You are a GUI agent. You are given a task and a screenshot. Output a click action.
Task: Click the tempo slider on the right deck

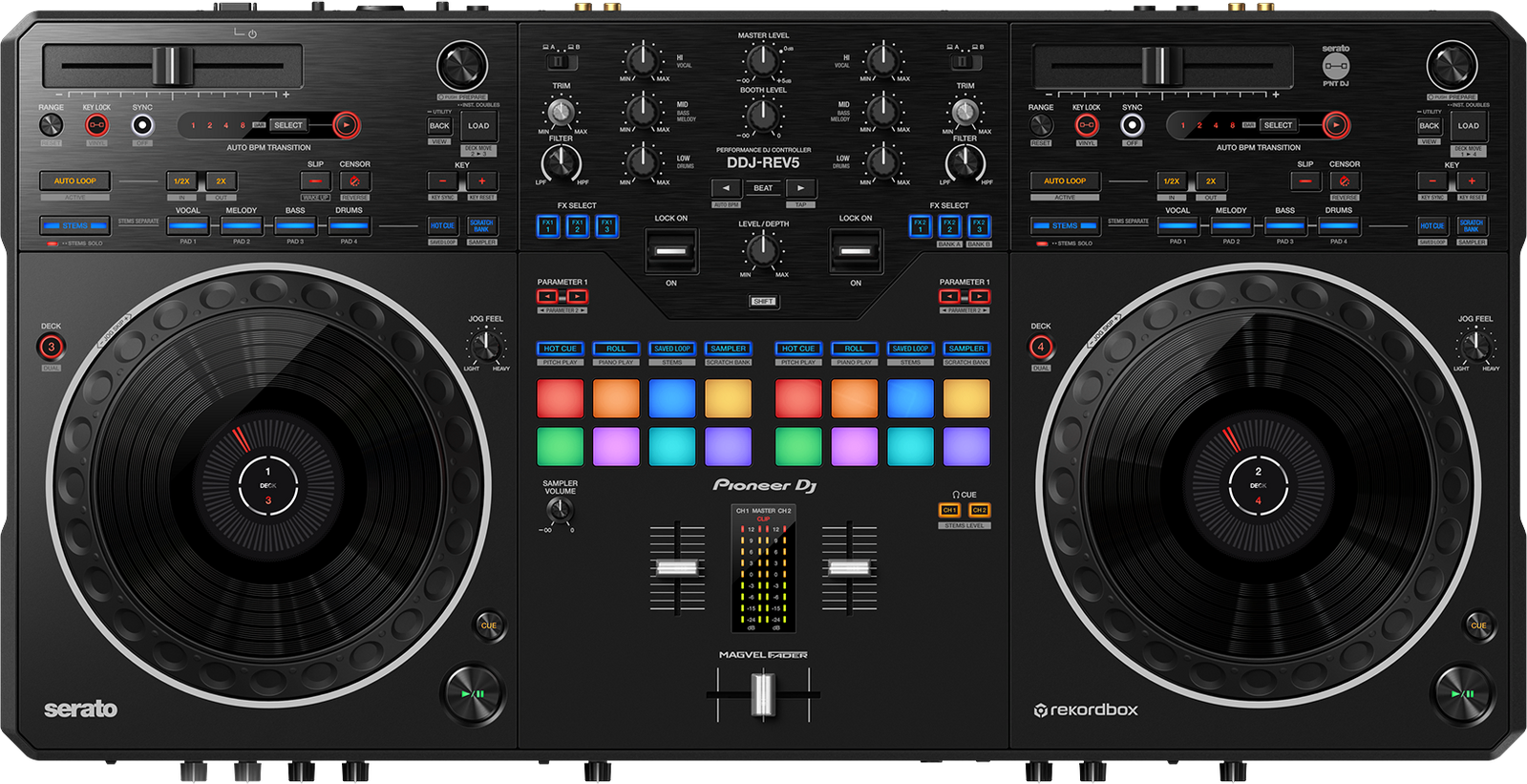(x=1160, y=65)
